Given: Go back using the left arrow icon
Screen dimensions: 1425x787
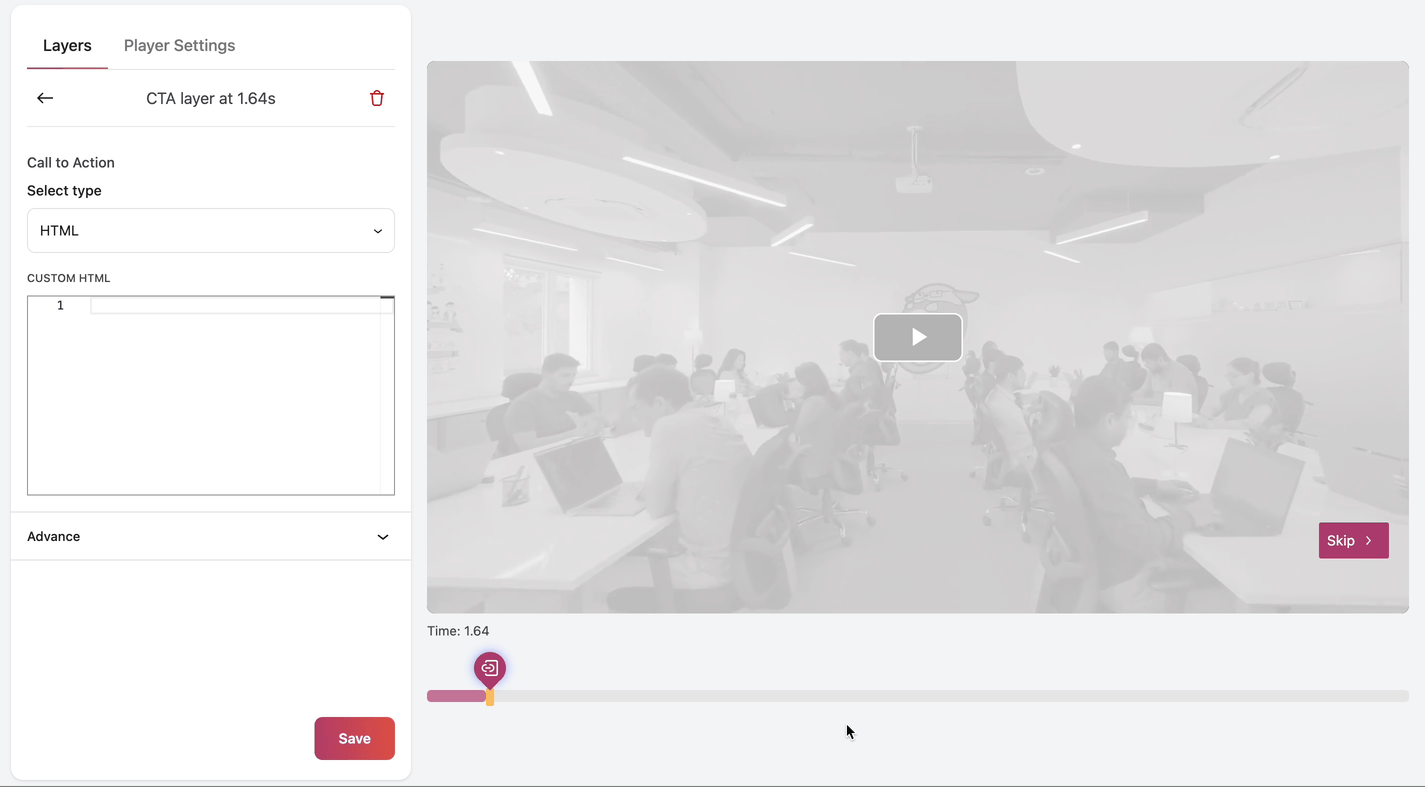Looking at the screenshot, I should click(x=45, y=98).
